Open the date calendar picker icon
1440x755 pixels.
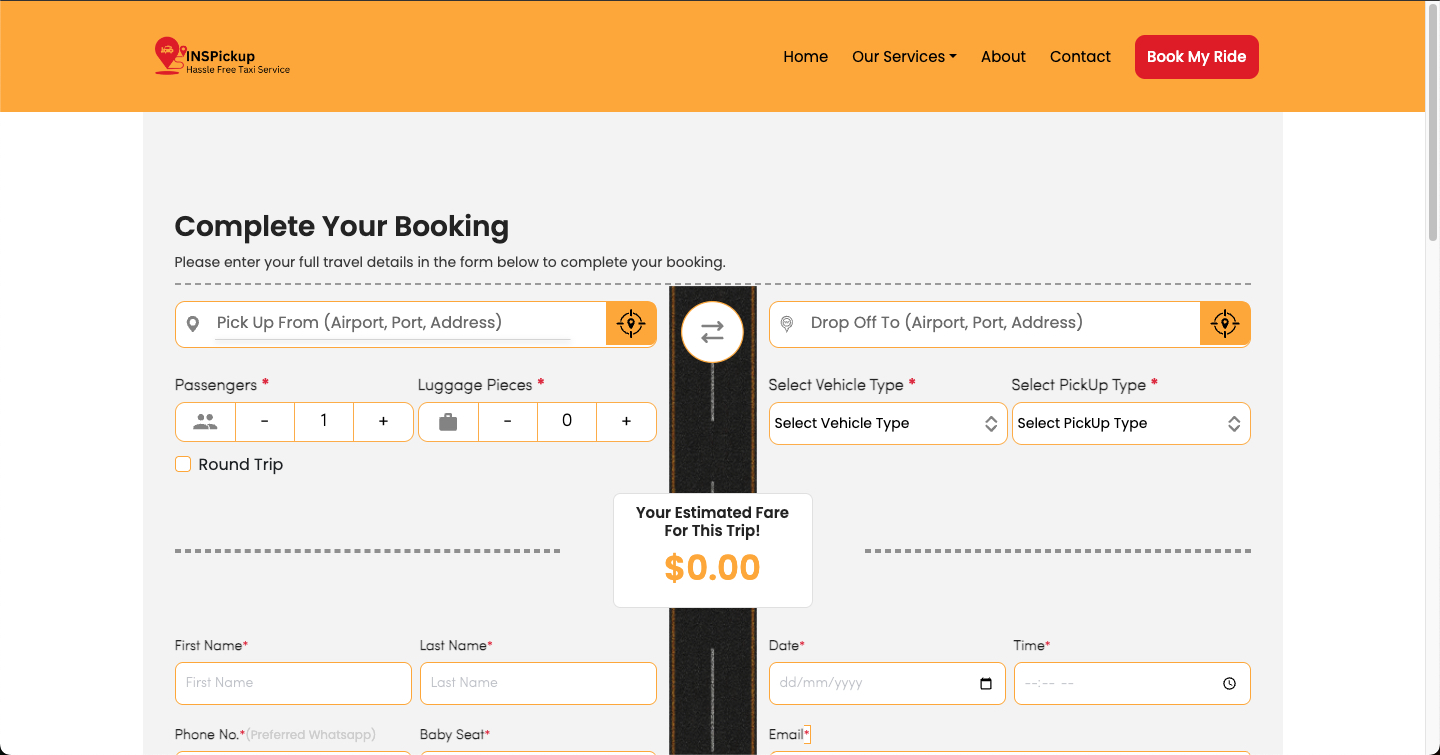986,684
